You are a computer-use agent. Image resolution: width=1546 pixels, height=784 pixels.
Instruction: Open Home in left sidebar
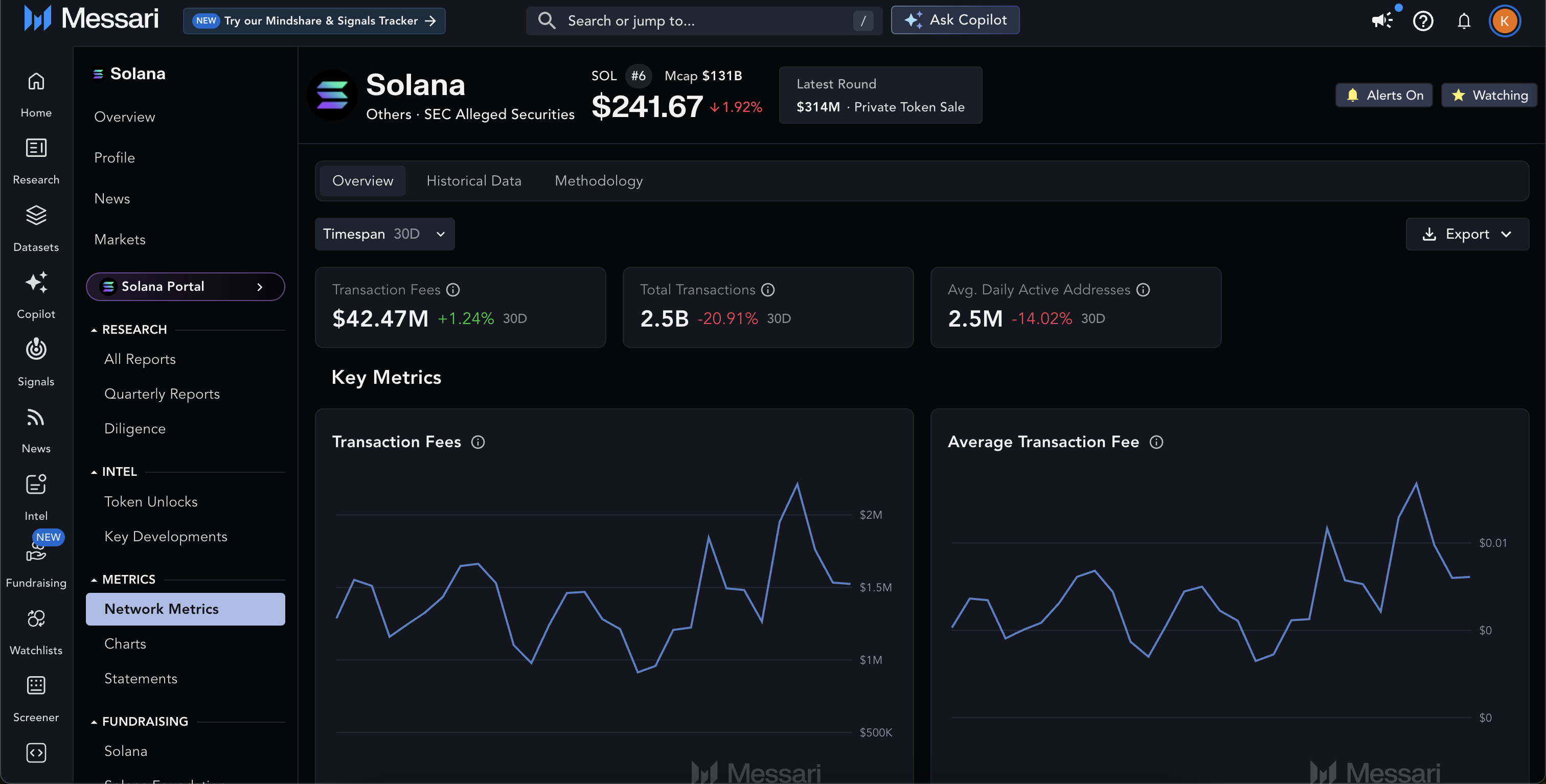click(x=36, y=94)
